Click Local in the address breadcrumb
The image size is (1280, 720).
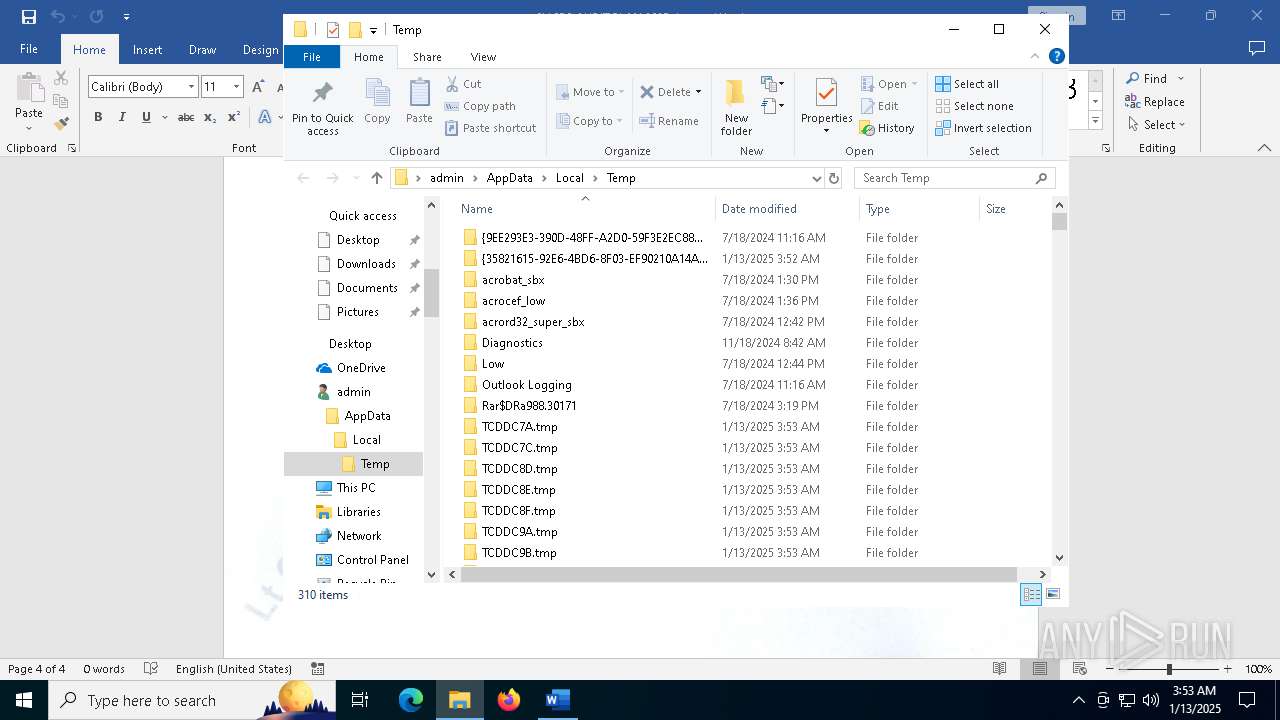point(569,178)
